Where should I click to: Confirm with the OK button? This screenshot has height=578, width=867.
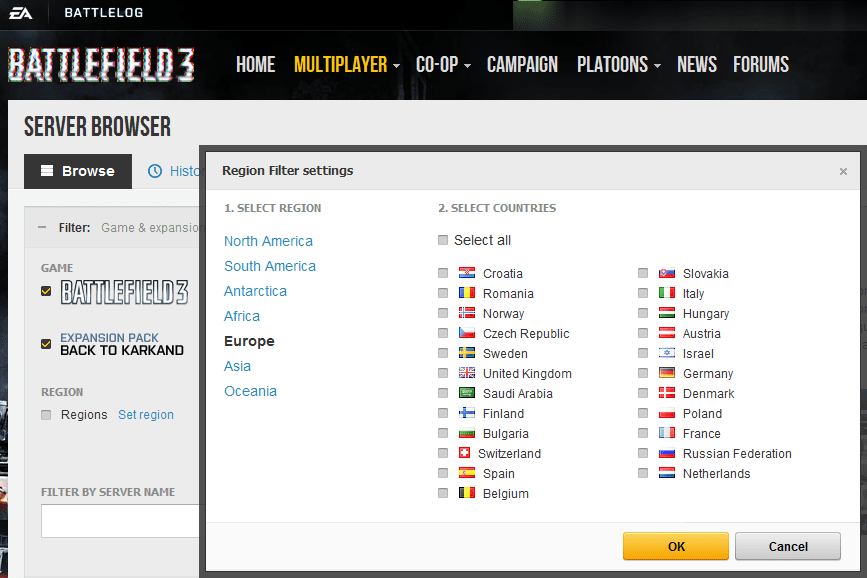[x=676, y=546]
